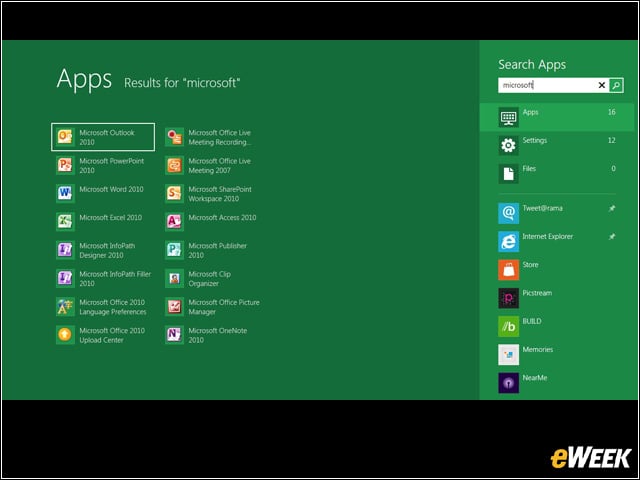Open the Office 2010 Upload Center icon
The width and height of the screenshot is (640, 480).
pyautogui.click(x=65, y=334)
